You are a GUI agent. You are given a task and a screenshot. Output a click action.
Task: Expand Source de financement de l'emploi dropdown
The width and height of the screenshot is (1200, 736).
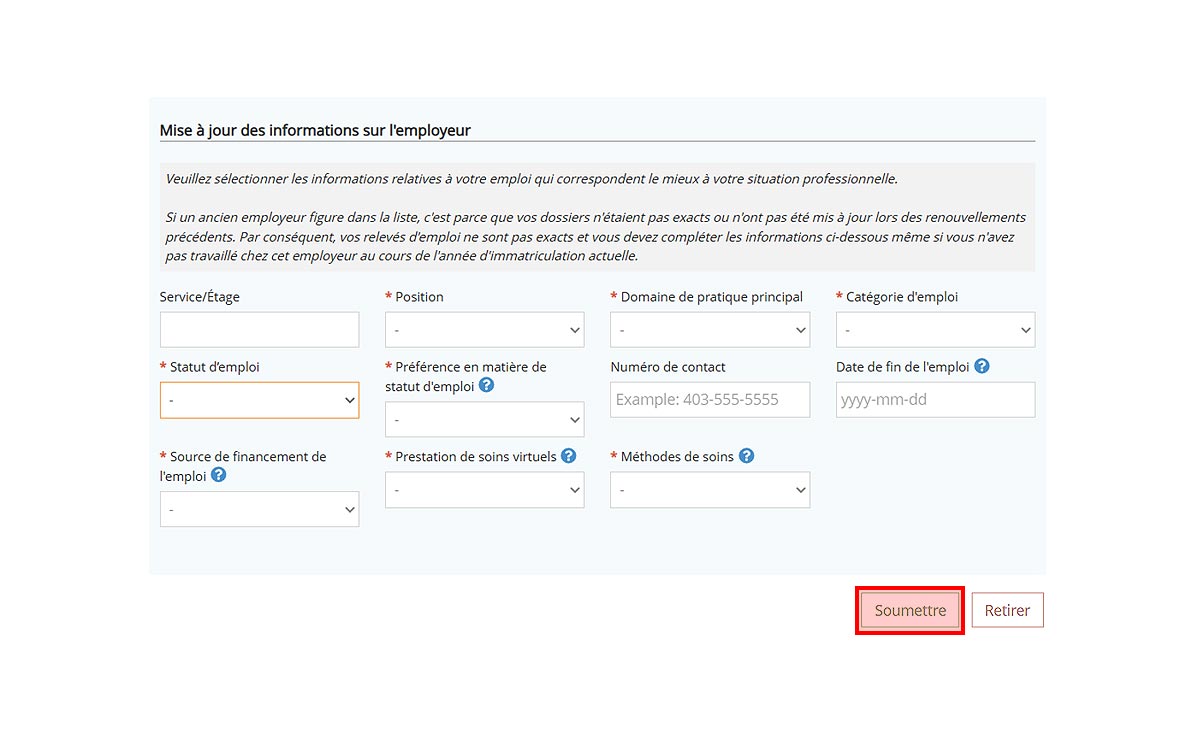(x=259, y=510)
